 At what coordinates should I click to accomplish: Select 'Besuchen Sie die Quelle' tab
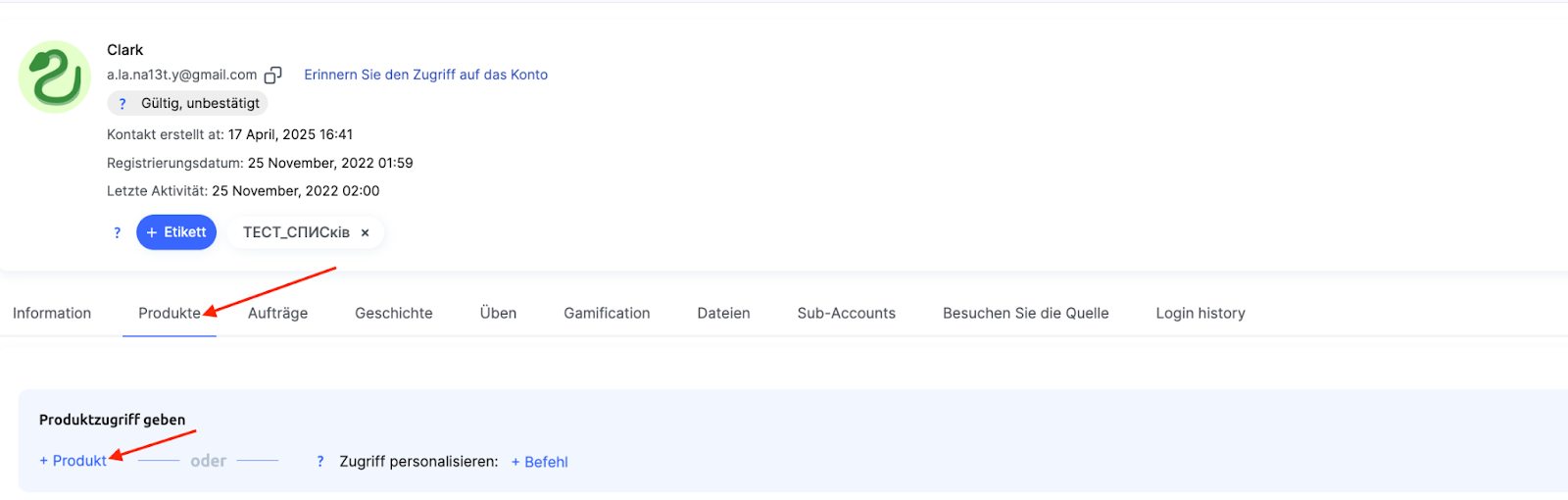click(1026, 314)
